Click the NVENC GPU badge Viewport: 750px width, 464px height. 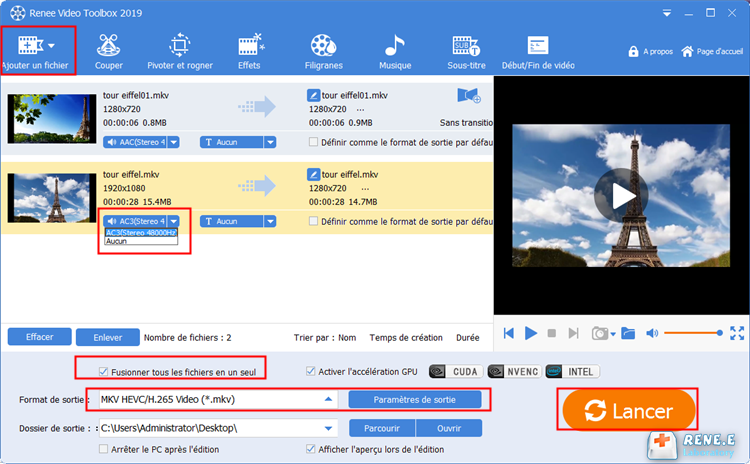[514, 372]
